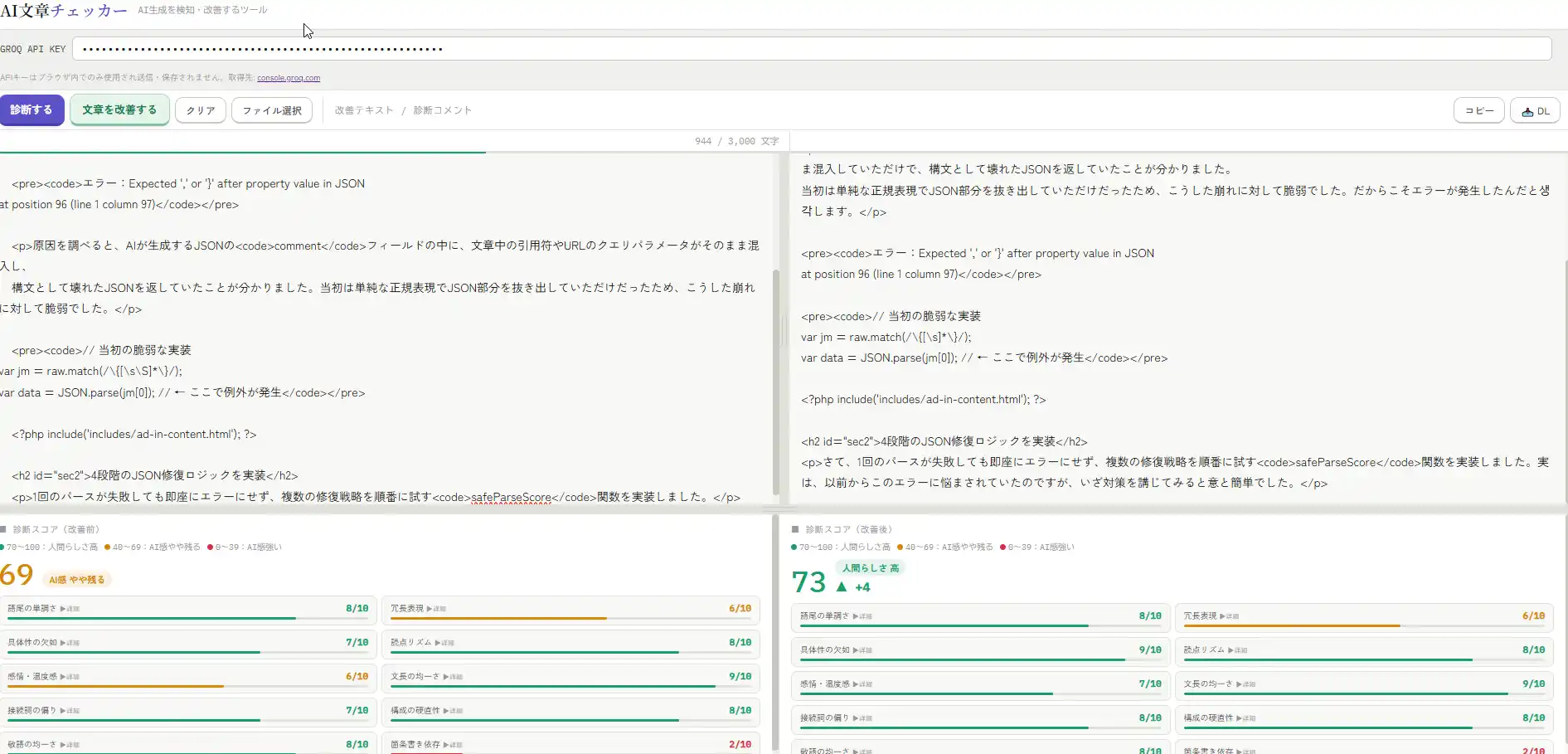Click the right improved-text pane scrollbar
1568x754 pixels.
click(x=1566, y=382)
